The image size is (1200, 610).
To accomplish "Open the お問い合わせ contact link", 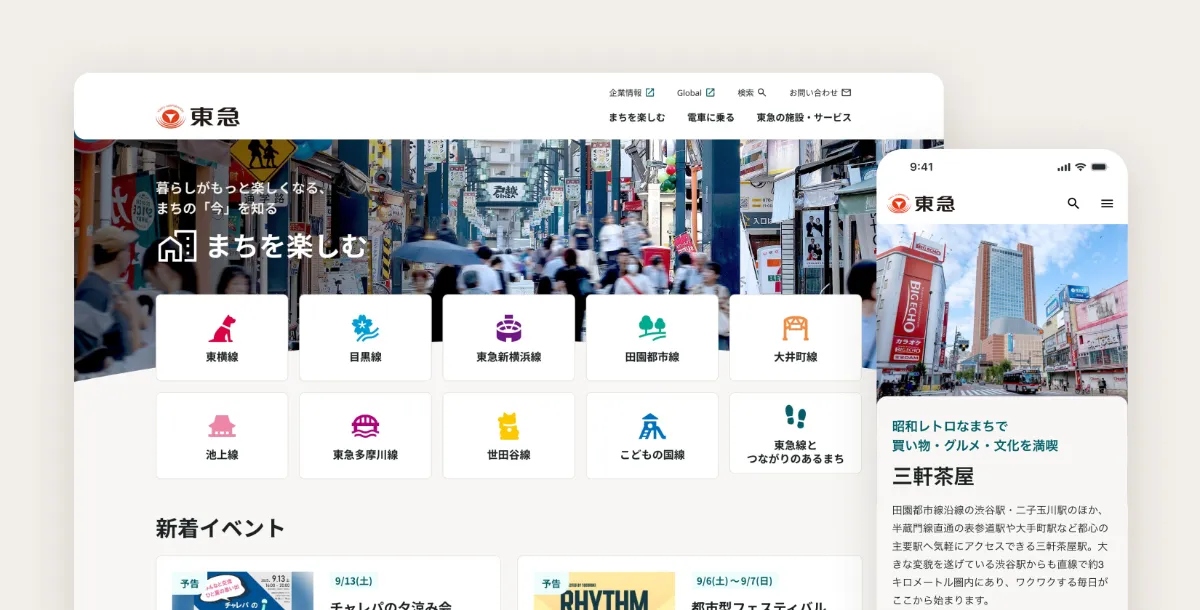I will [820, 93].
